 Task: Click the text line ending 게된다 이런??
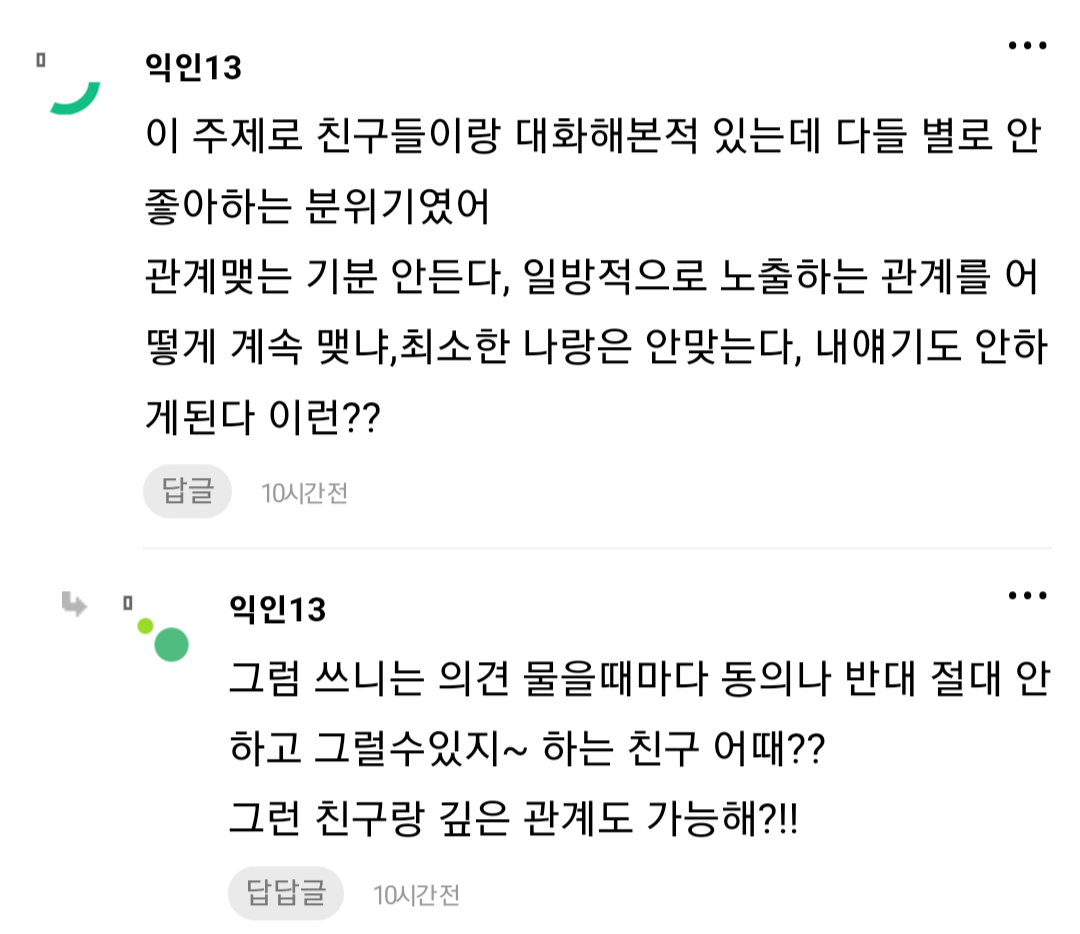pos(263,420)
